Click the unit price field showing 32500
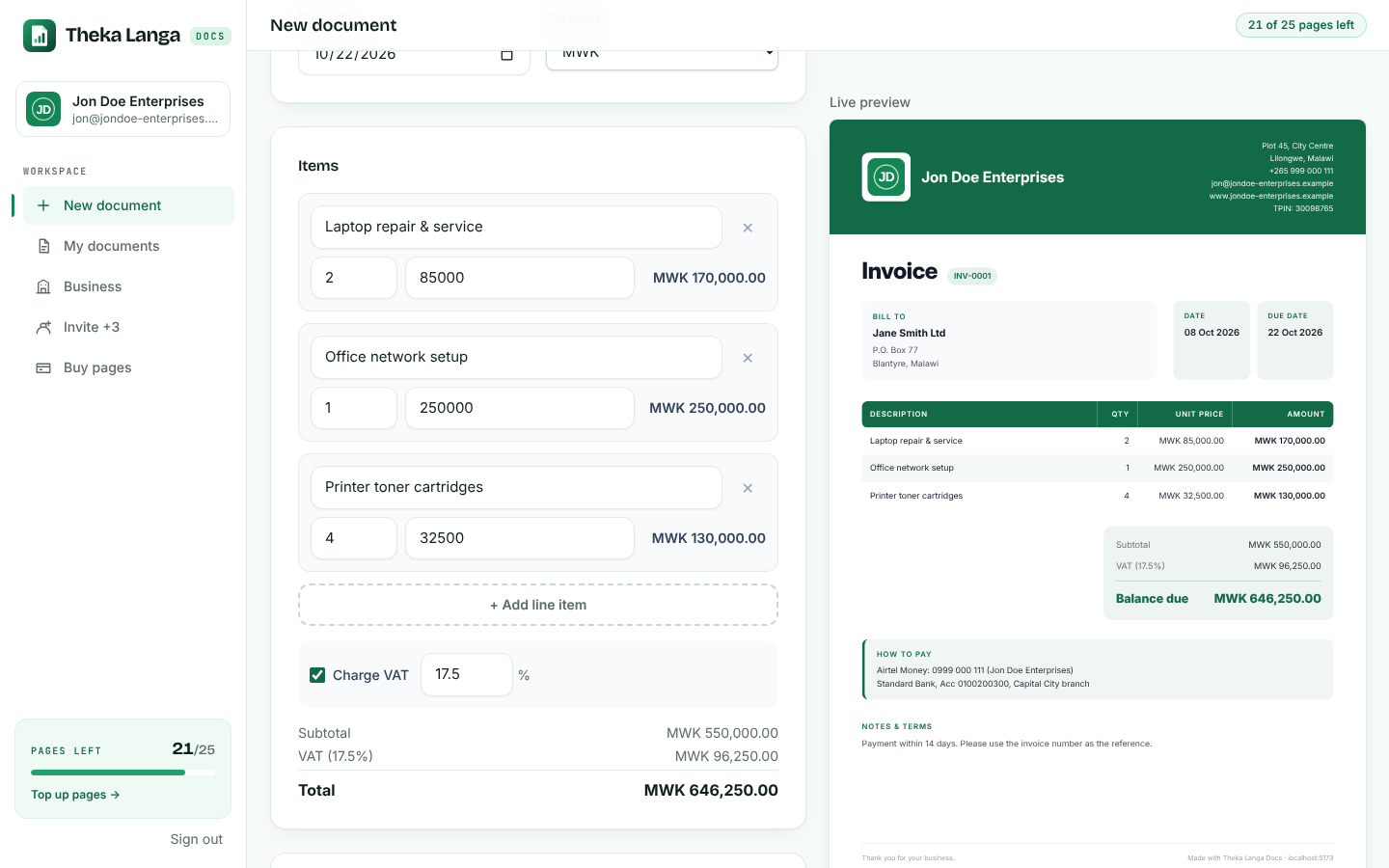The height and width of the screenshot is (868, 1389). tap(520, 538)
